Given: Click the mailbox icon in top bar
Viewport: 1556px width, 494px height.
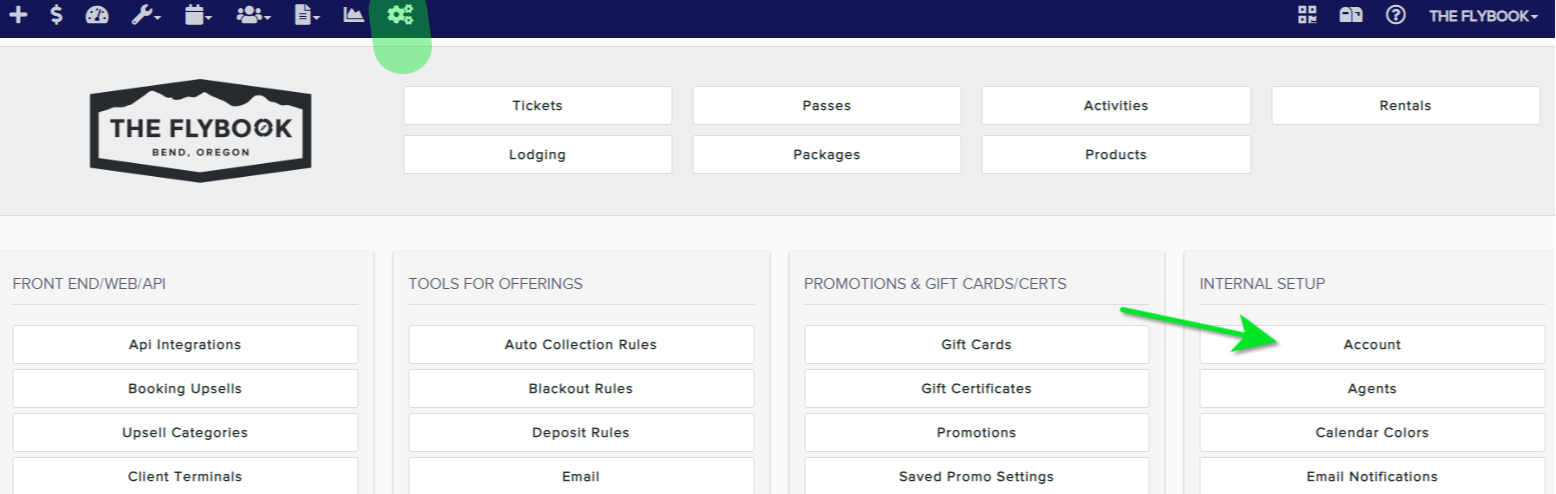Looking at the screenshot, I should pyautogui.click(x=1351, y=15).
